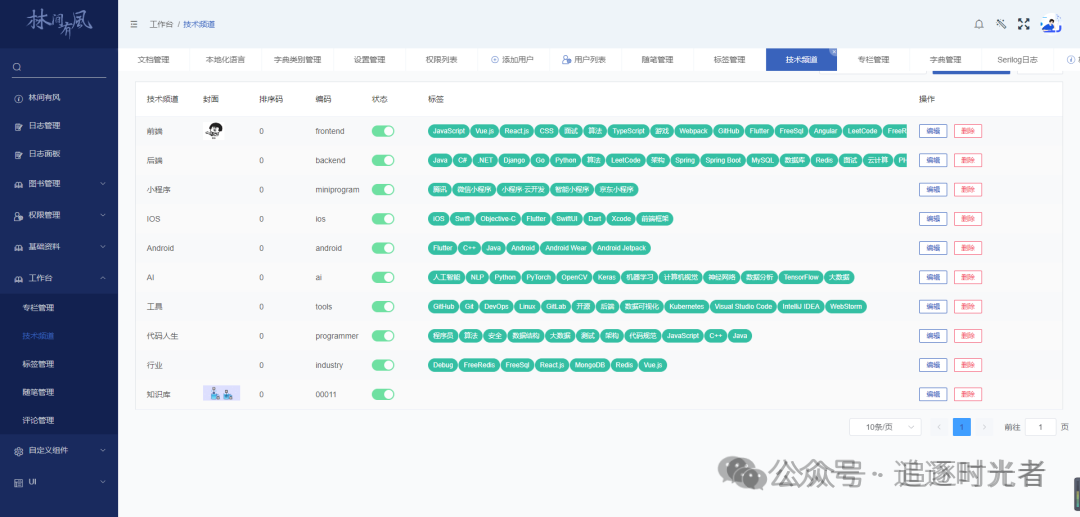The width and height of the screenshot is (1080, 517).
Task: Click the MongoDB tag in 行业 row
Action: click(590, 365)
